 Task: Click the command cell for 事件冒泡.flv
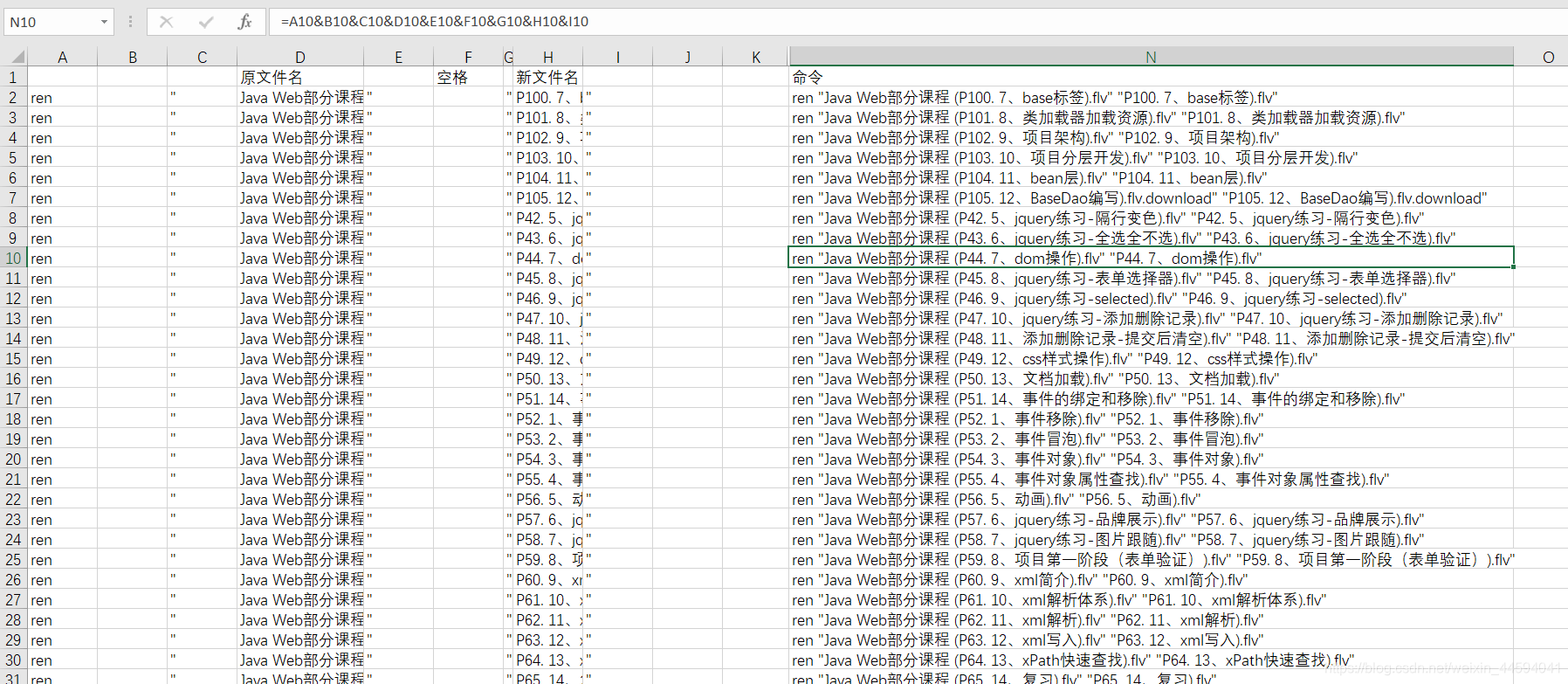coord(1152,439)
